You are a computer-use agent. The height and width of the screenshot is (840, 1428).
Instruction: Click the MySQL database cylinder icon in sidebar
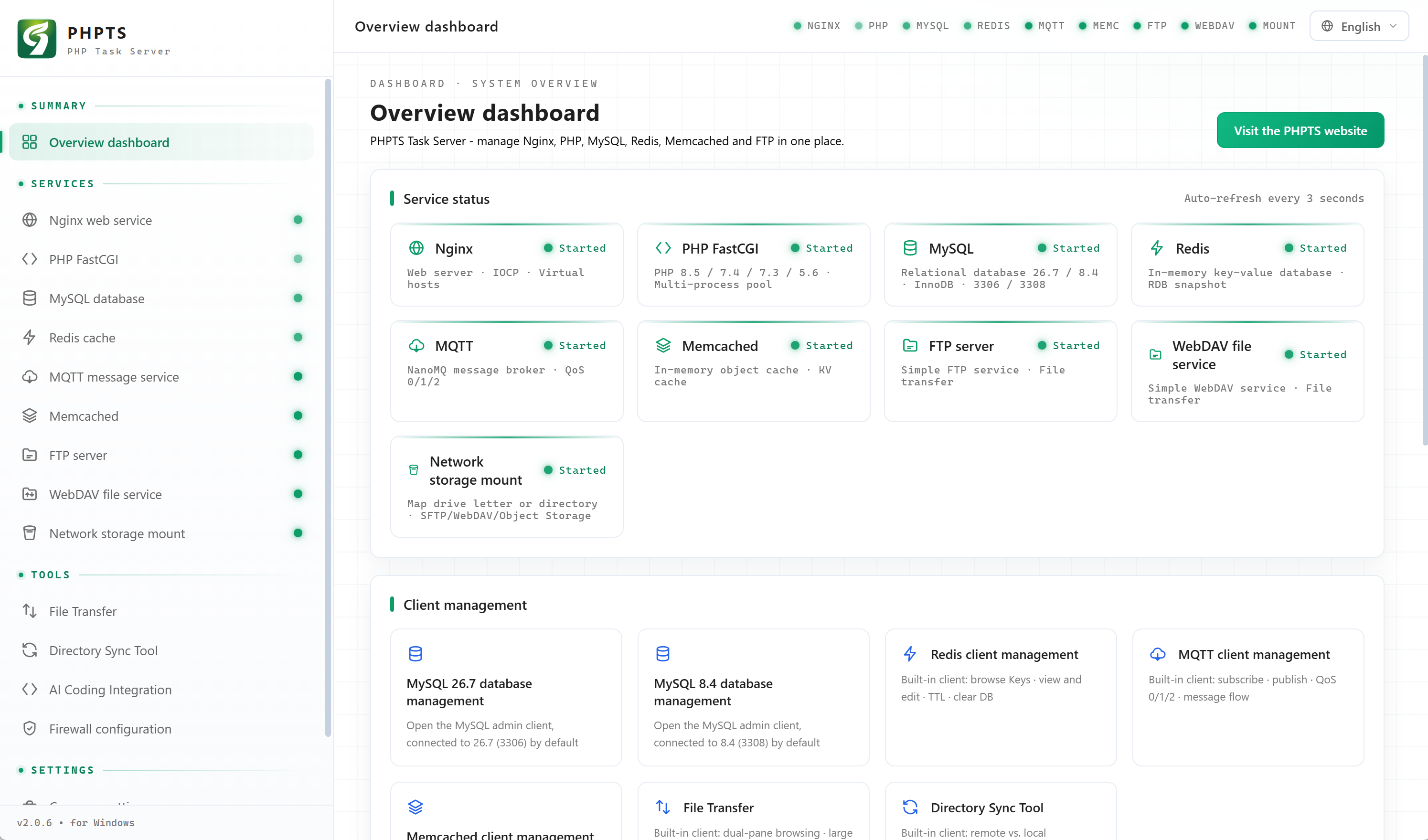pos(30,298)
